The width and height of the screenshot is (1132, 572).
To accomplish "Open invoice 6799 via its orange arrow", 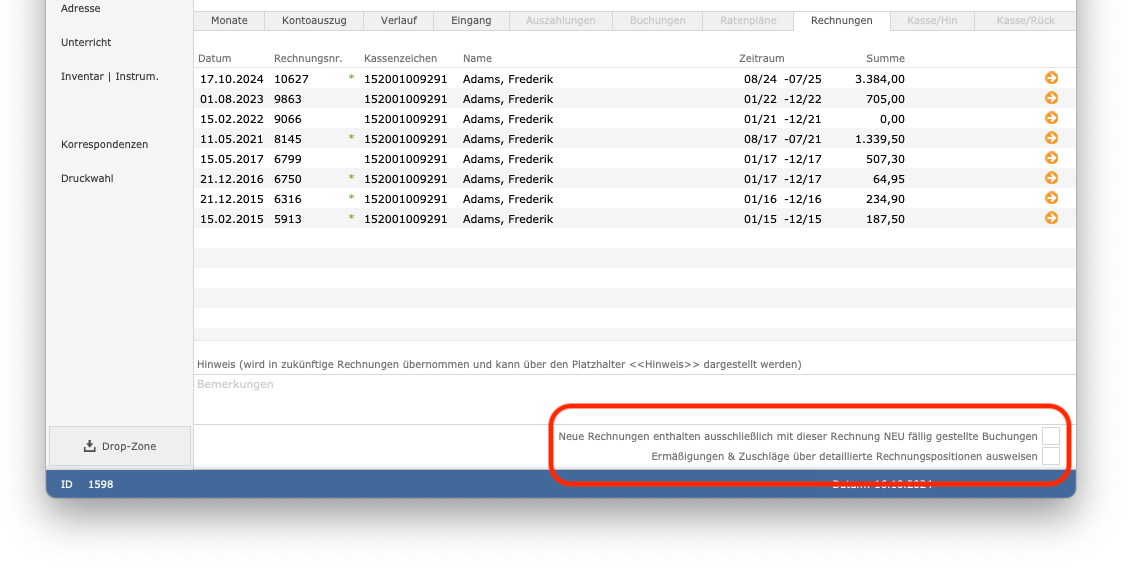I will 1051,158.
